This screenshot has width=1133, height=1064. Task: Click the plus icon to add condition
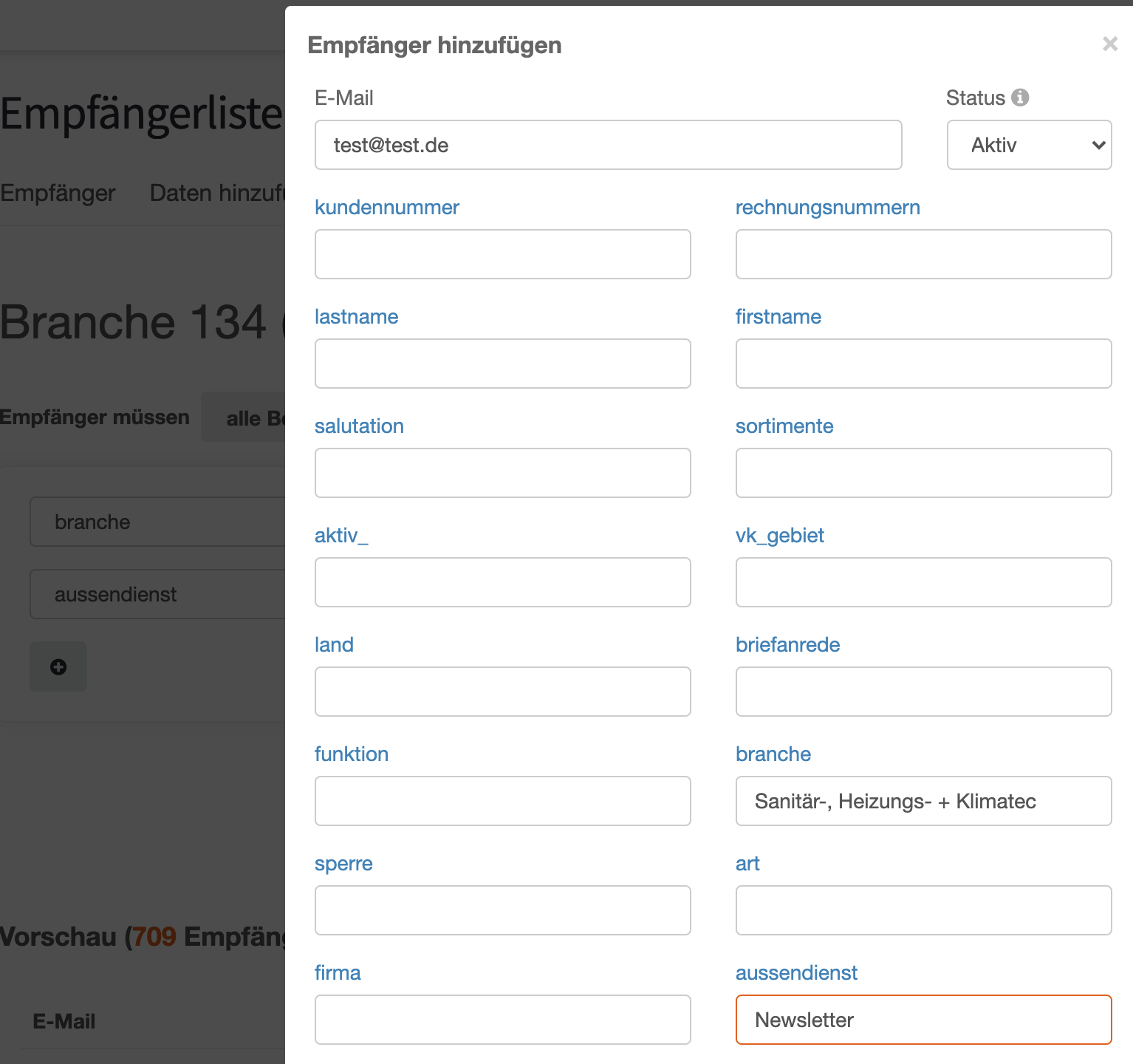point(58,667)
